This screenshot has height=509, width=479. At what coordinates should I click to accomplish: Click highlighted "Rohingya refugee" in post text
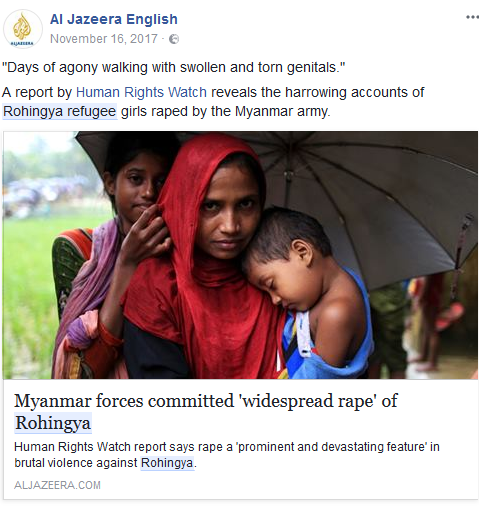coord(60,111)
